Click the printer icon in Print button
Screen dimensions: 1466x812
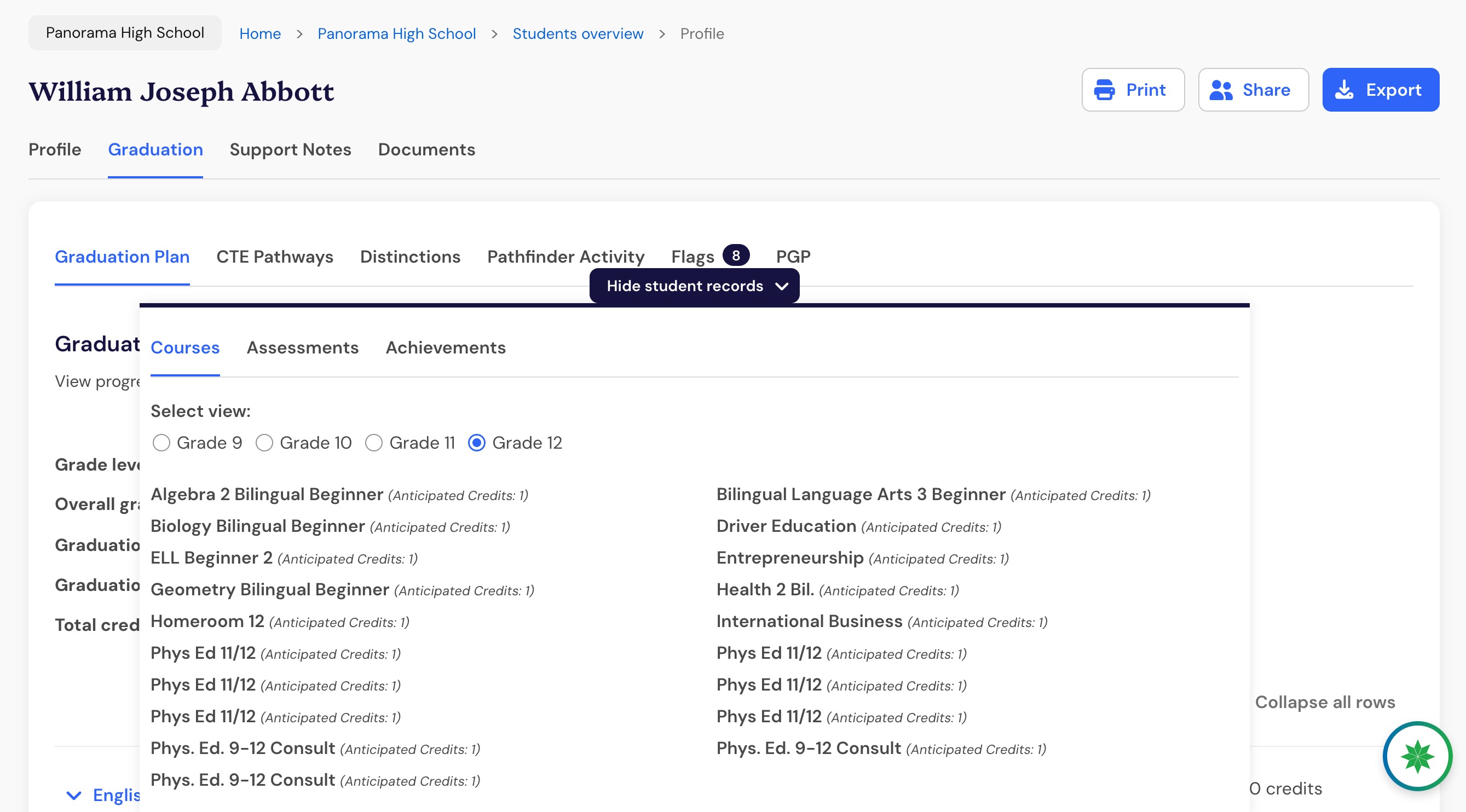tap(1104, 90)
